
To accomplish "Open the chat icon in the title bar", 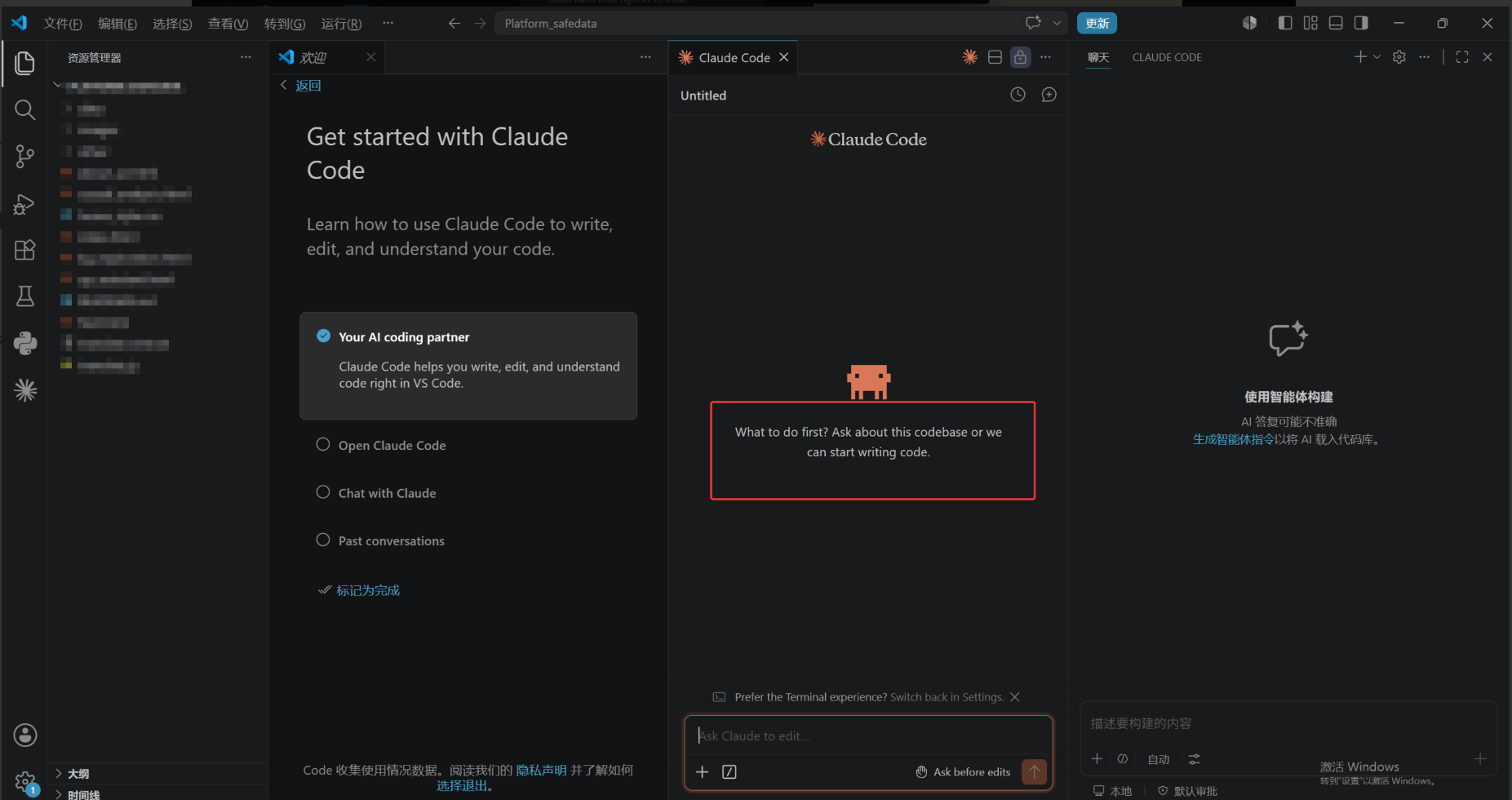I will (1033, 23).
